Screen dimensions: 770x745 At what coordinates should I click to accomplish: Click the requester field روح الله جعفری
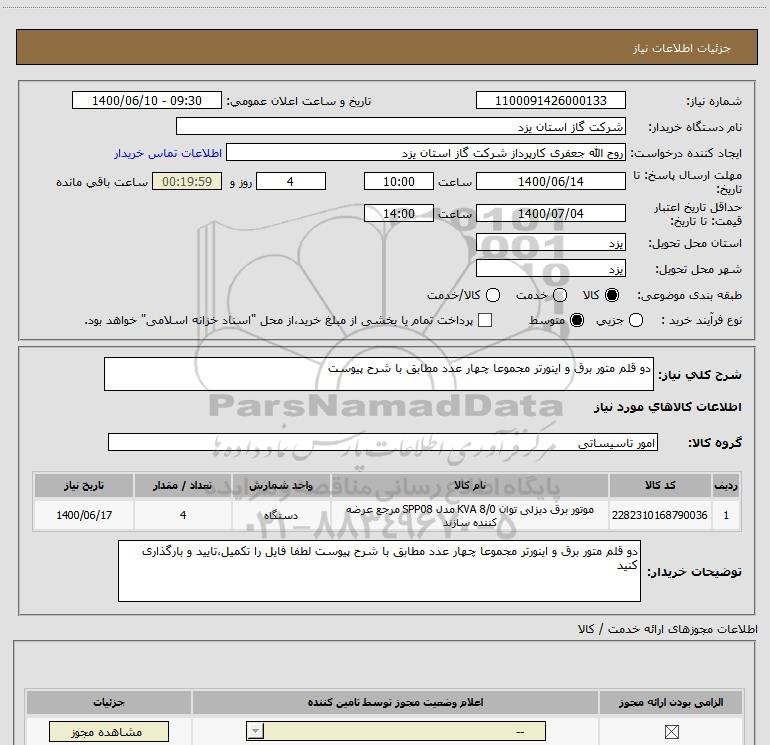(426, 153)
